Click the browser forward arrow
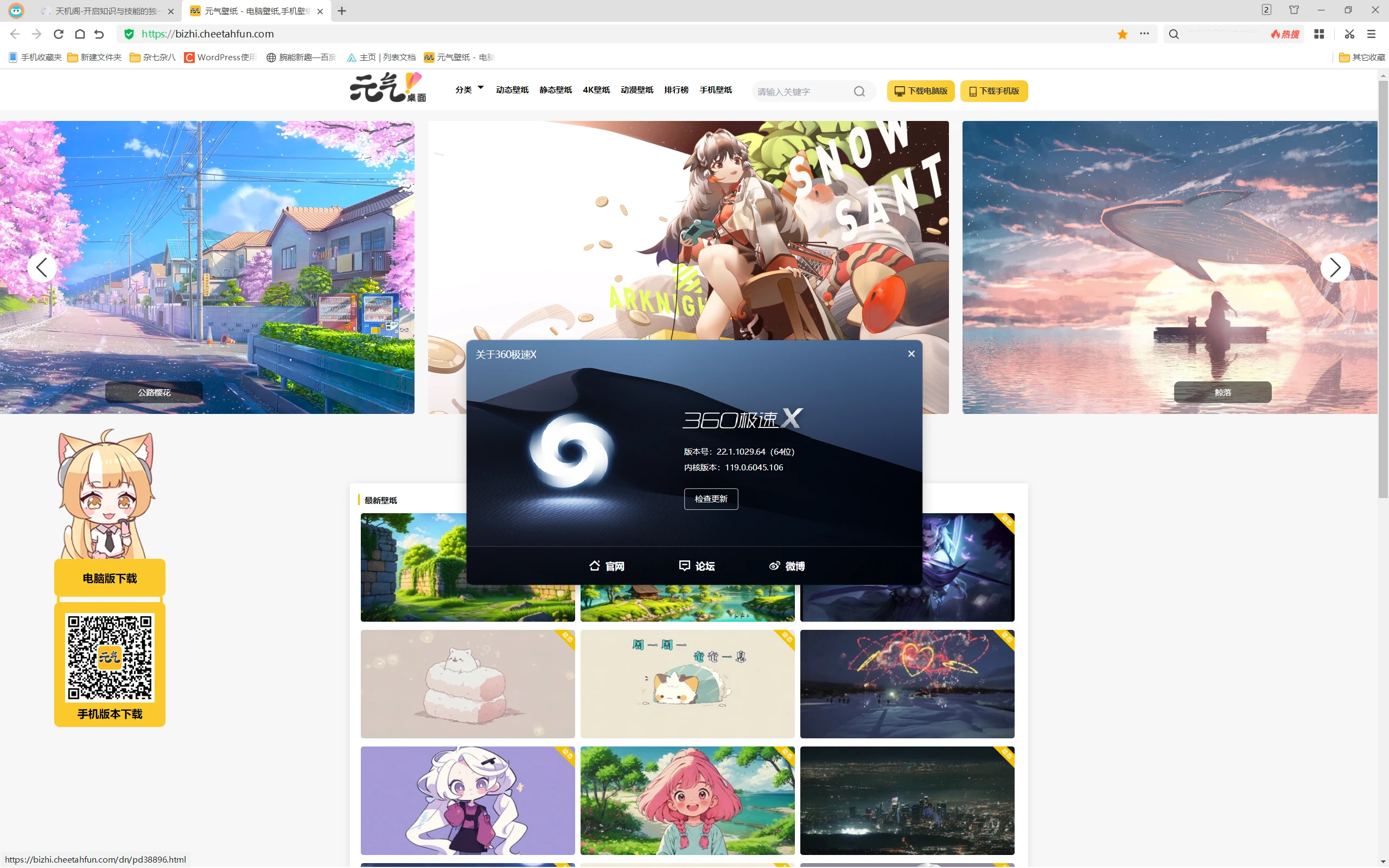The width and height of the screenshot is (1389, 868). pos(37,34)
